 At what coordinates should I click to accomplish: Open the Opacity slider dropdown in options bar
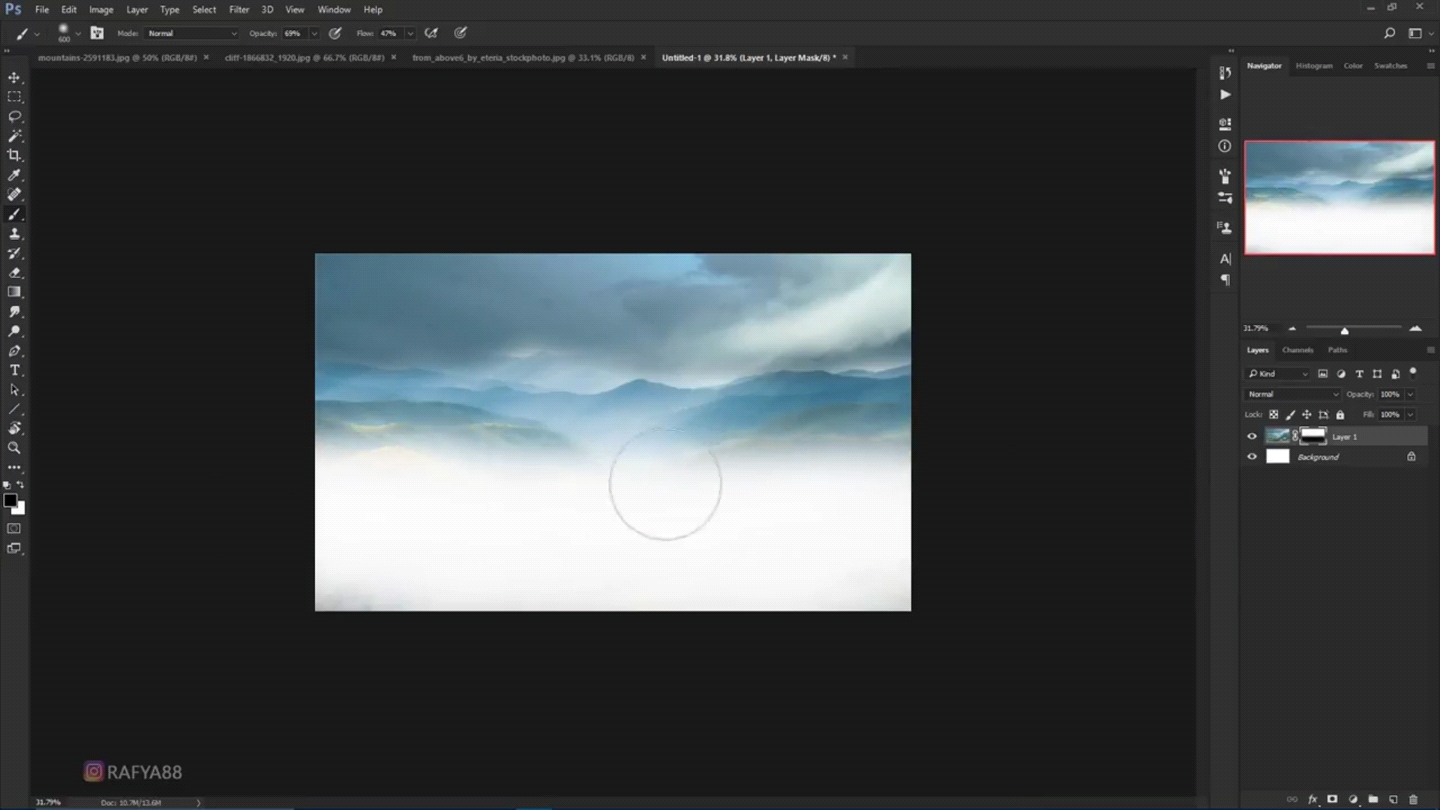coord(314,33)
